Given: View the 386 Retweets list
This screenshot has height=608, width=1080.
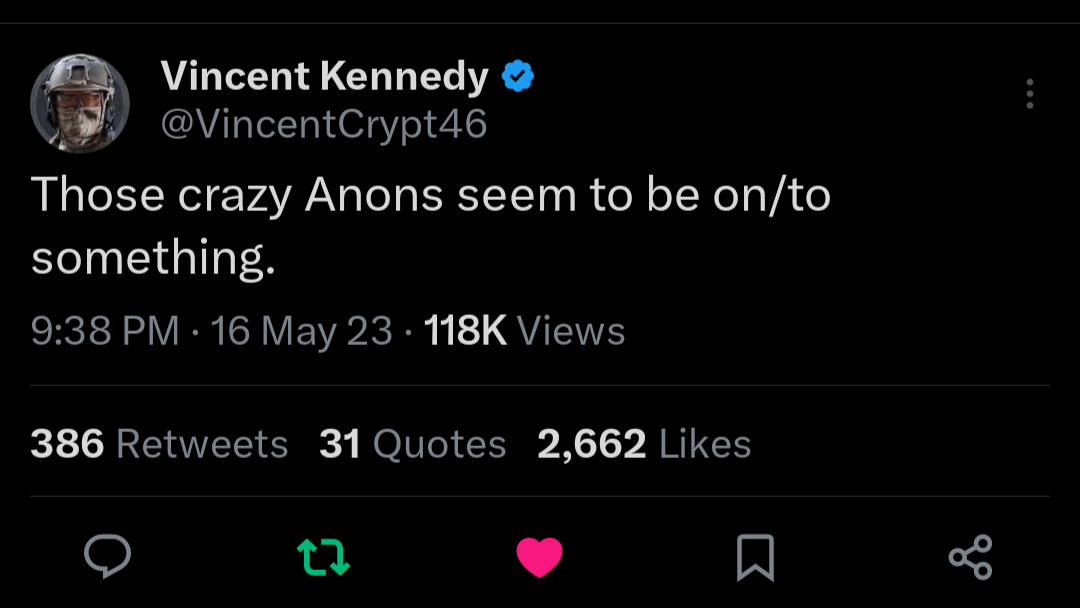Looking at the screenshot, I should tap(159, 444).
